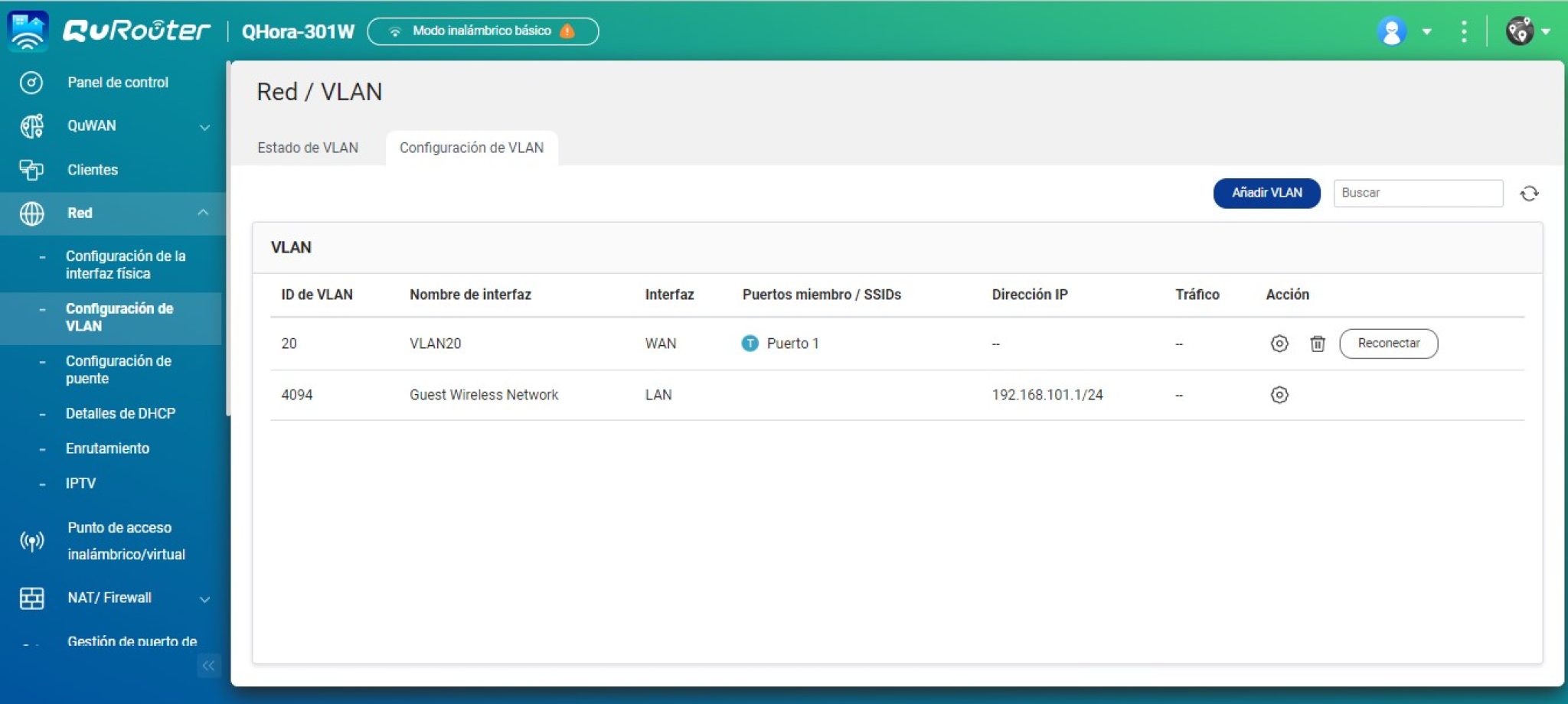Image resolution: width=1568 pixels, height=704 pixels.
Task: Focus the Buscar search field
Action: [x=1417, y=193]
